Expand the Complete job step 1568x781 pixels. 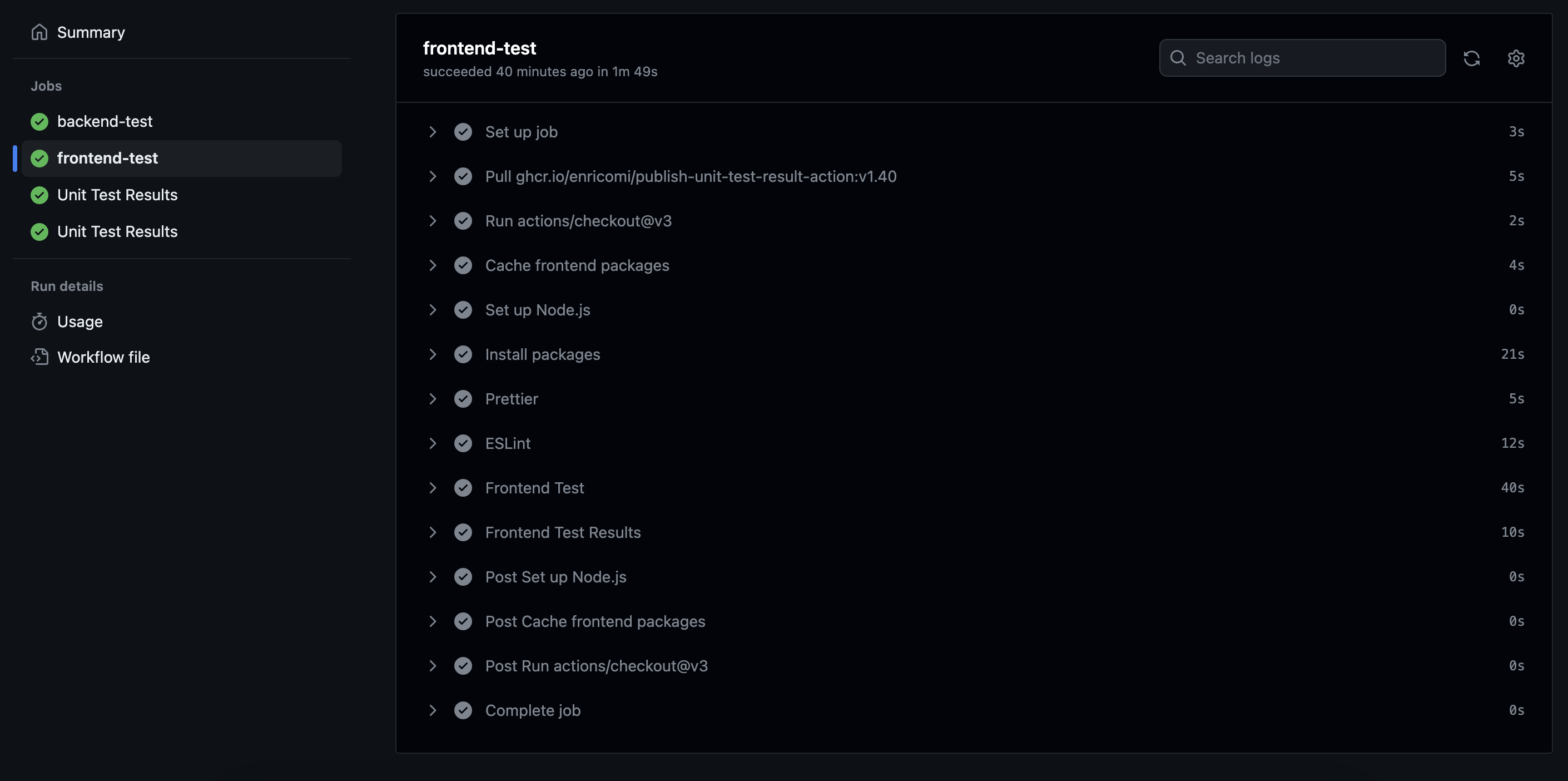tap(433, 710)
